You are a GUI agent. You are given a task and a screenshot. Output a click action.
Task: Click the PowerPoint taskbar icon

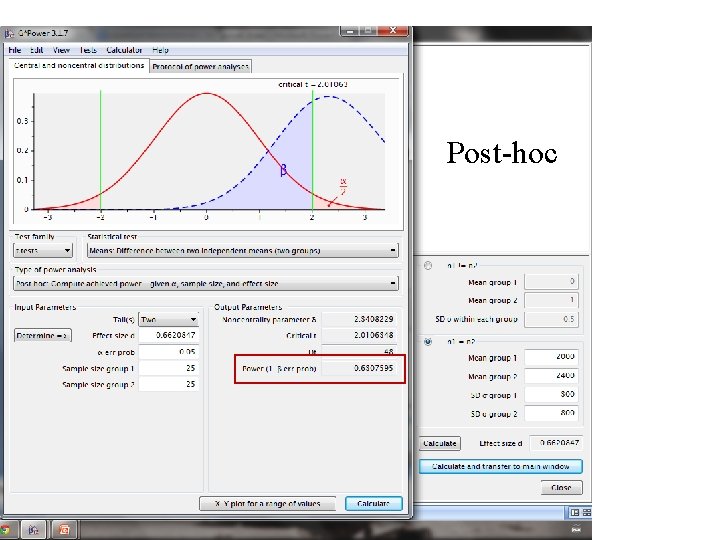pyautogui.click(x=64, y=530)
